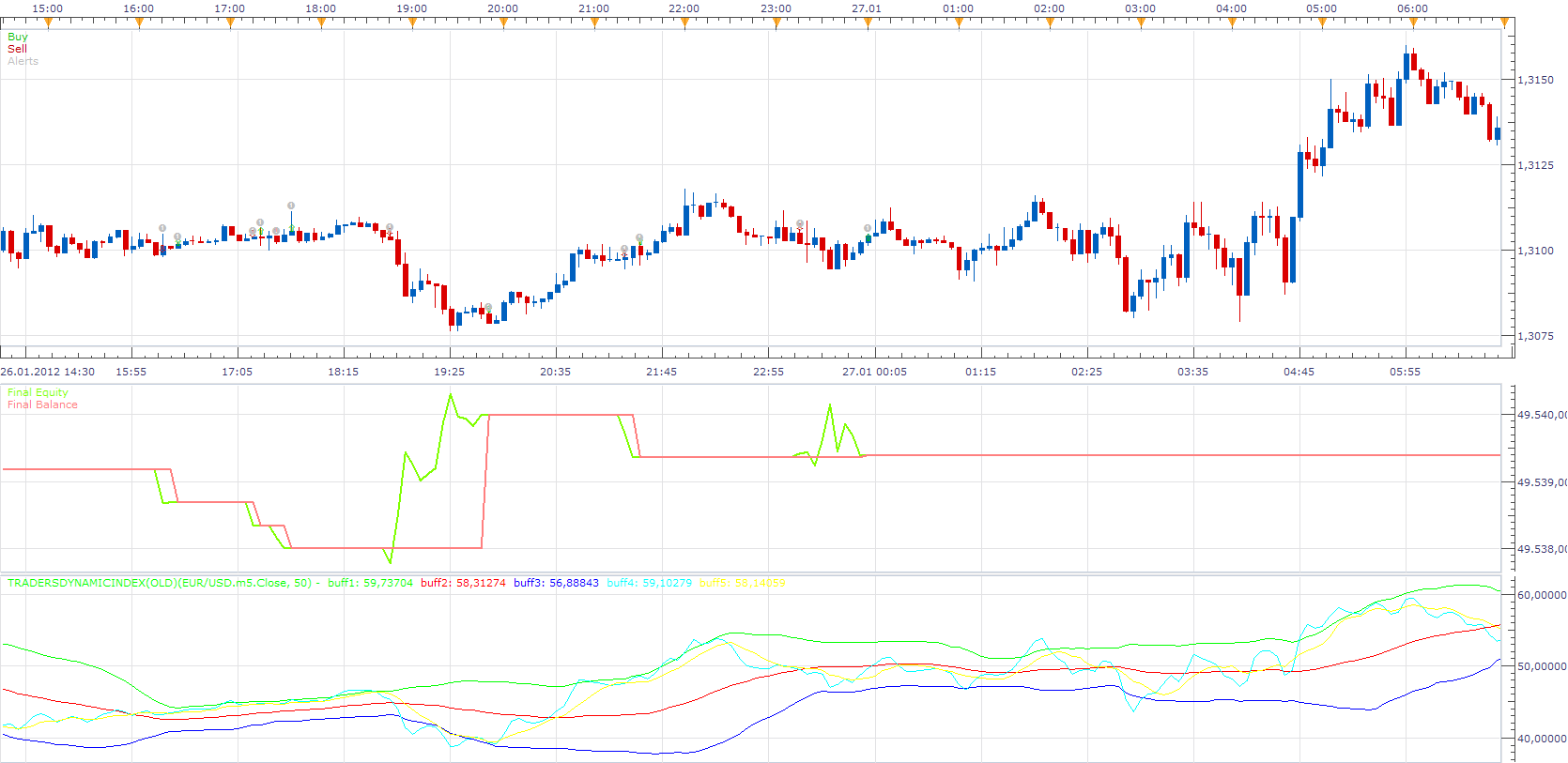Click the 21:45 time axis label
The width and height of the screenshot is (1568, 763).
click(661, 372)
